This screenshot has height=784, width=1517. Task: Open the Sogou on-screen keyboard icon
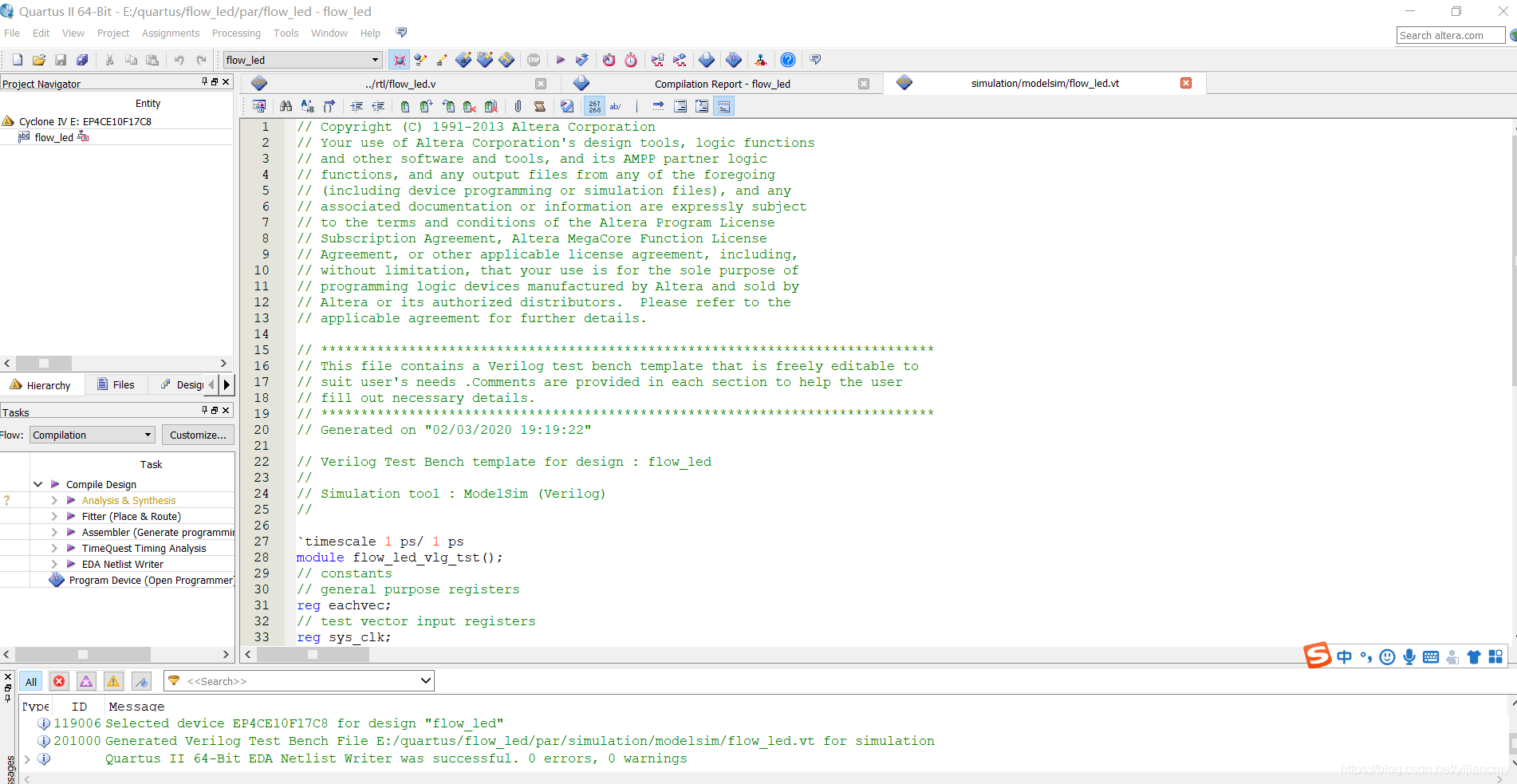(1431, 656)
